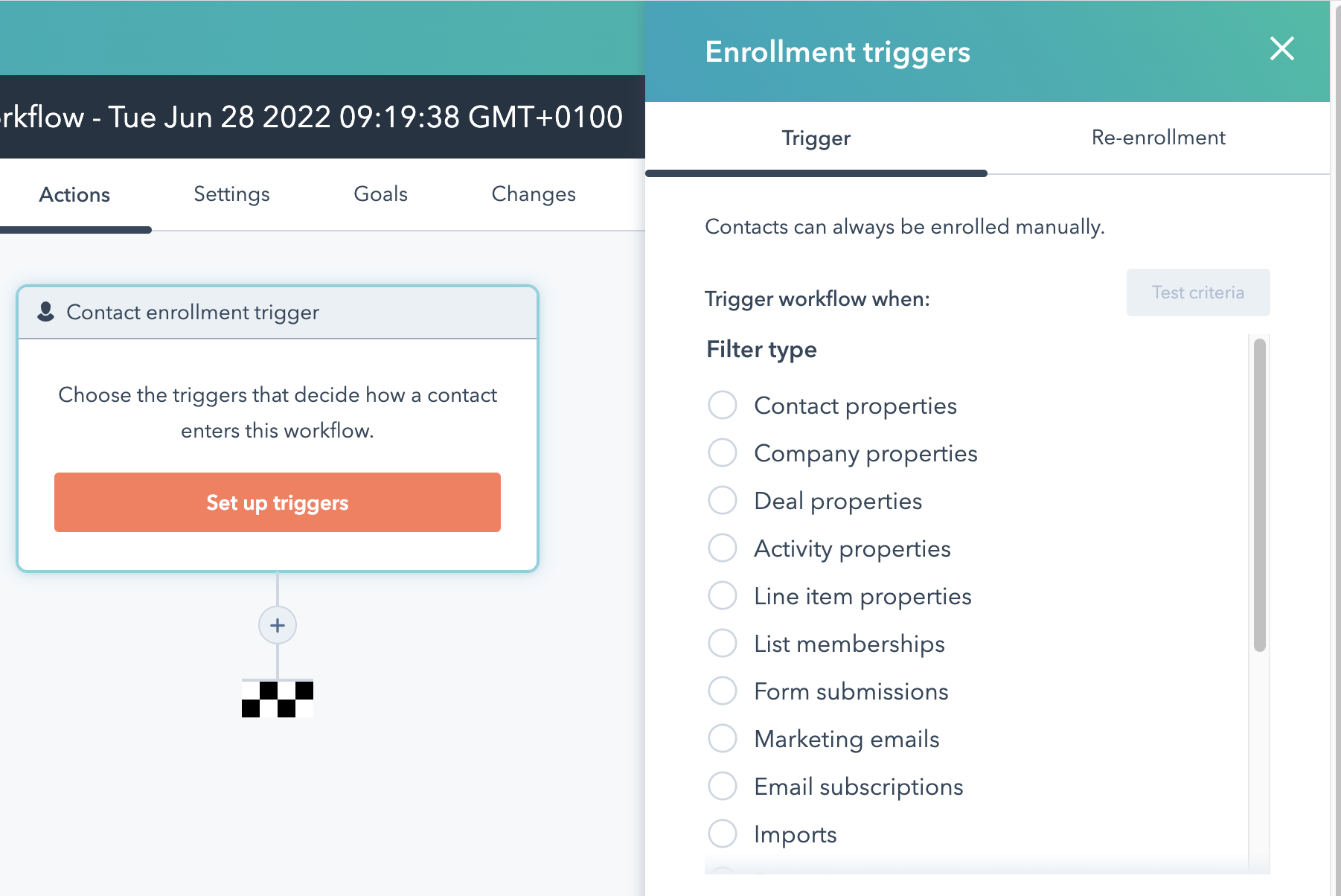Click the checkered workflow end flag
The image size is (1341, 896).
pyautogui.click(x=278, y=699)
